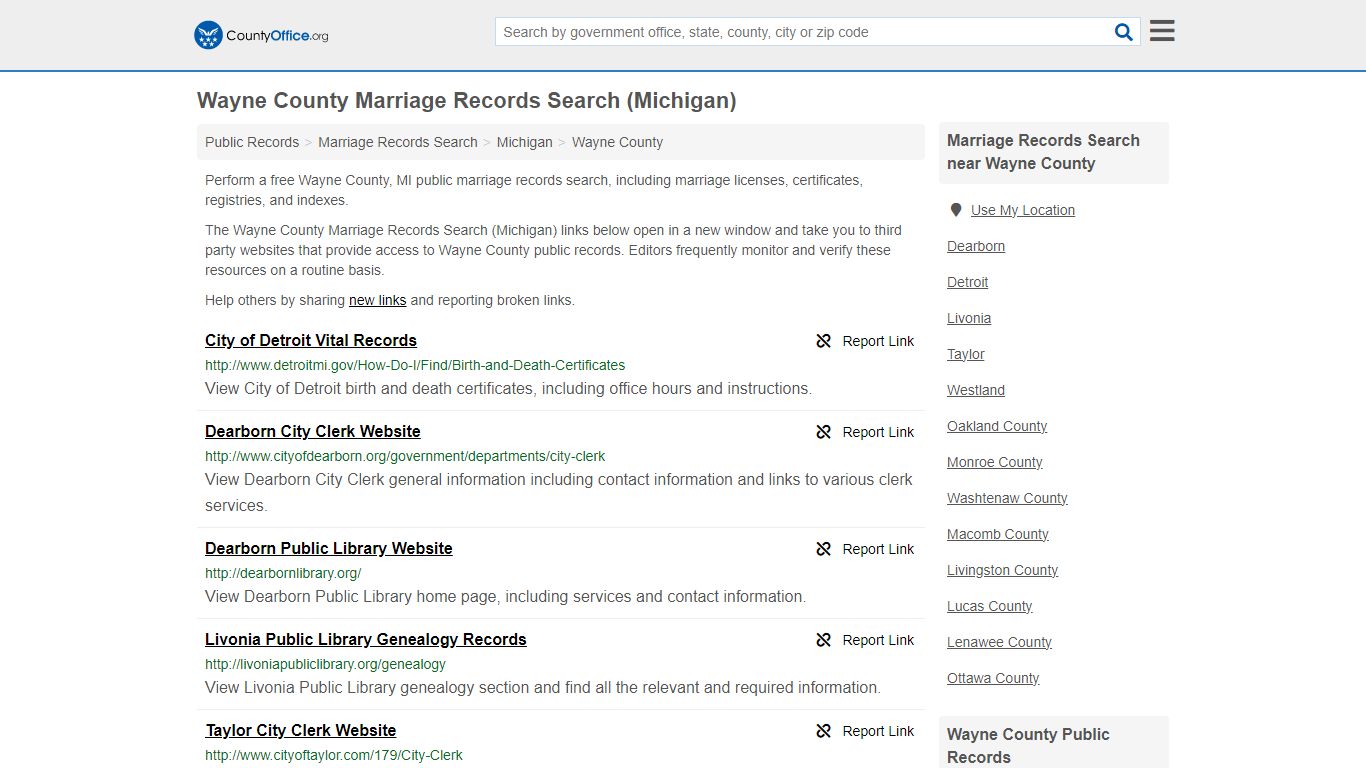Open City of Detroit Vital Records
1366x768 pixels.
311,340
